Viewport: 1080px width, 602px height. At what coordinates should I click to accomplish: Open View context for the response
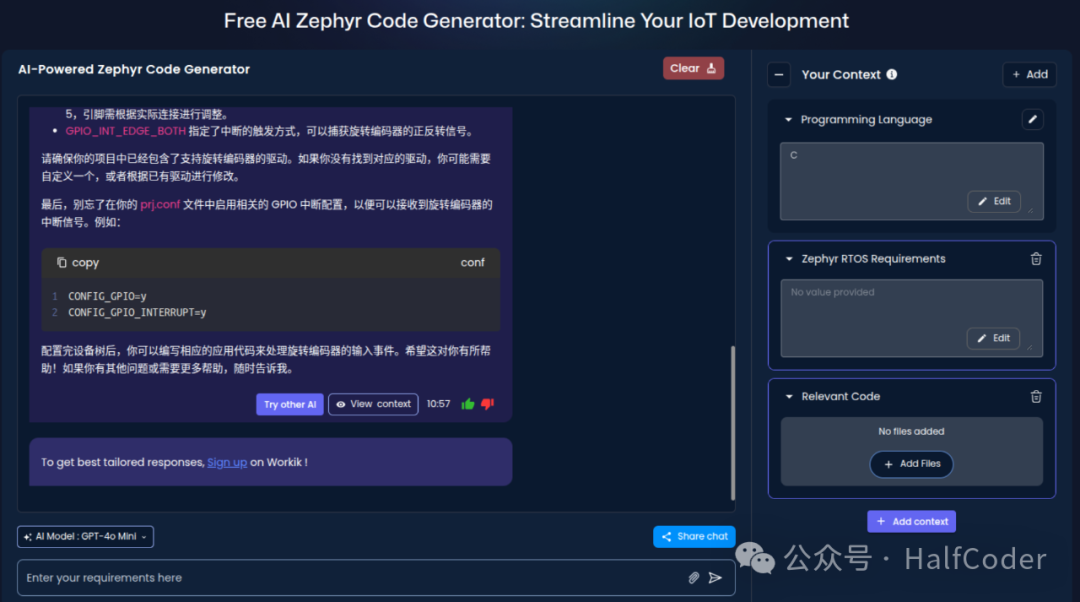[373, 404]
